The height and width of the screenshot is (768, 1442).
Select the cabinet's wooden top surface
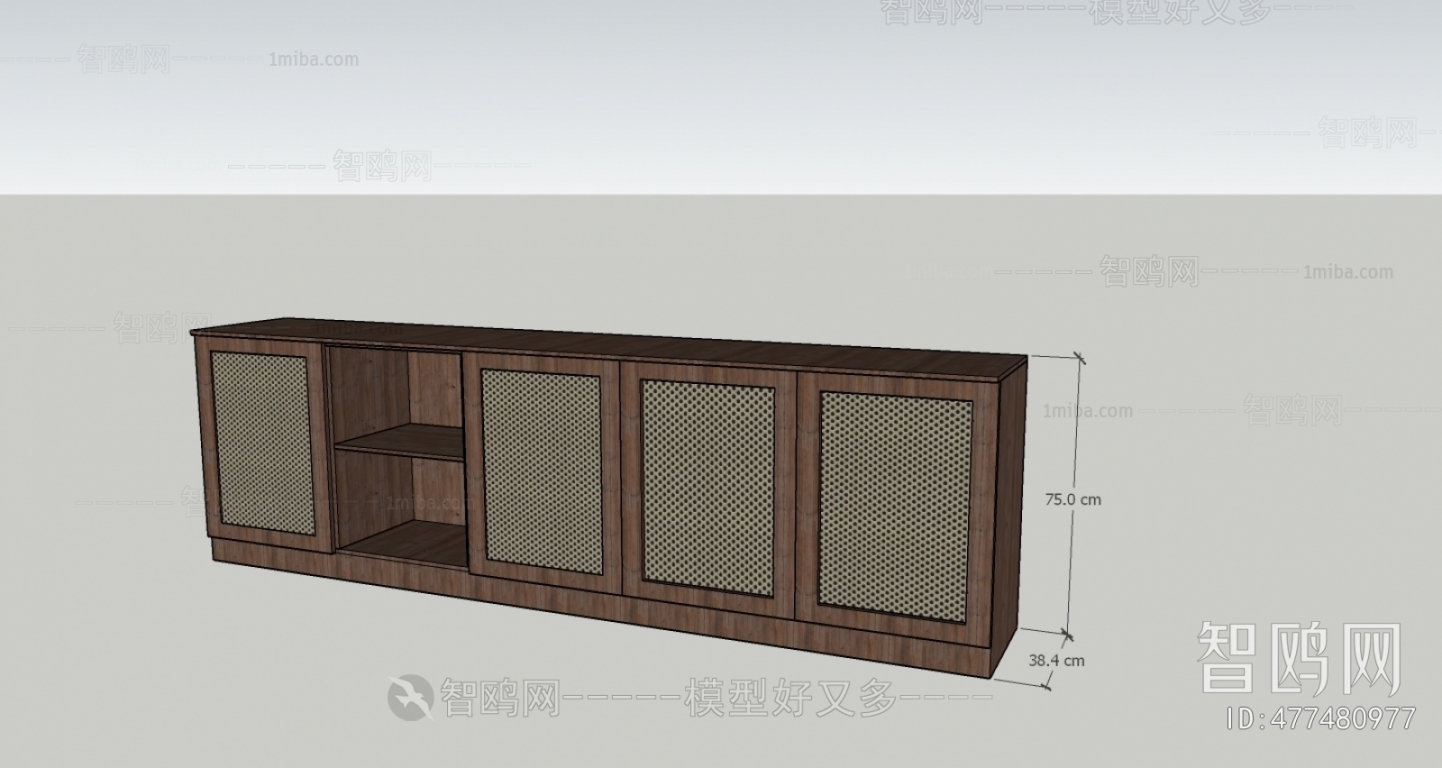(x=607, y=348)
